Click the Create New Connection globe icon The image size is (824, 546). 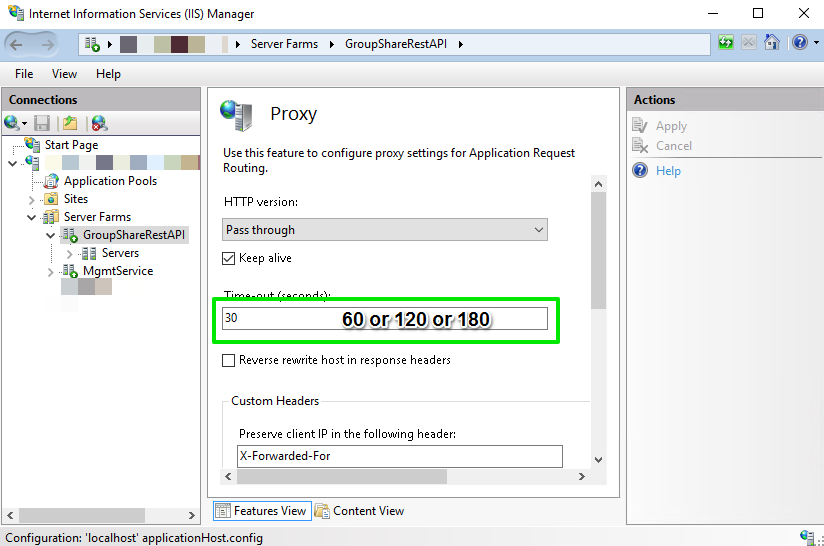[x=13, y=123]
